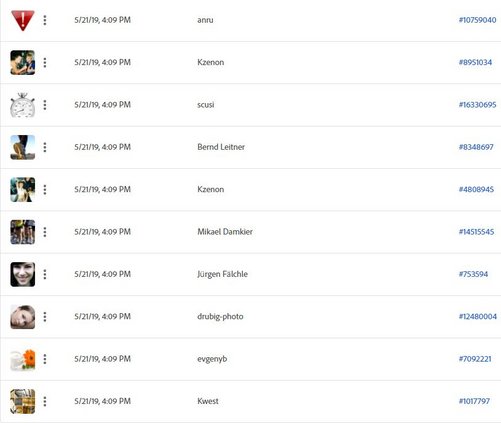Screen dimensions: 501x423
Task: Open asset link #10759040
Action: 477,20
